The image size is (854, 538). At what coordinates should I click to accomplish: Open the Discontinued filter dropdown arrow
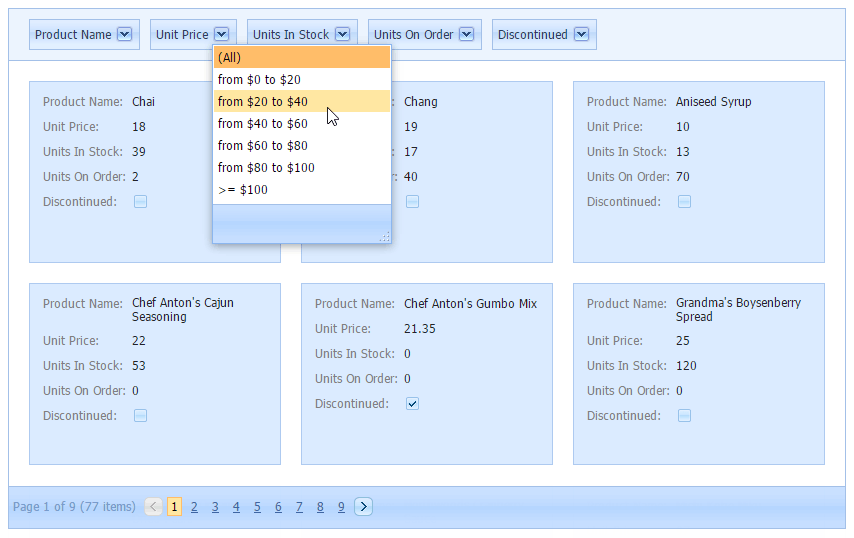581,34
